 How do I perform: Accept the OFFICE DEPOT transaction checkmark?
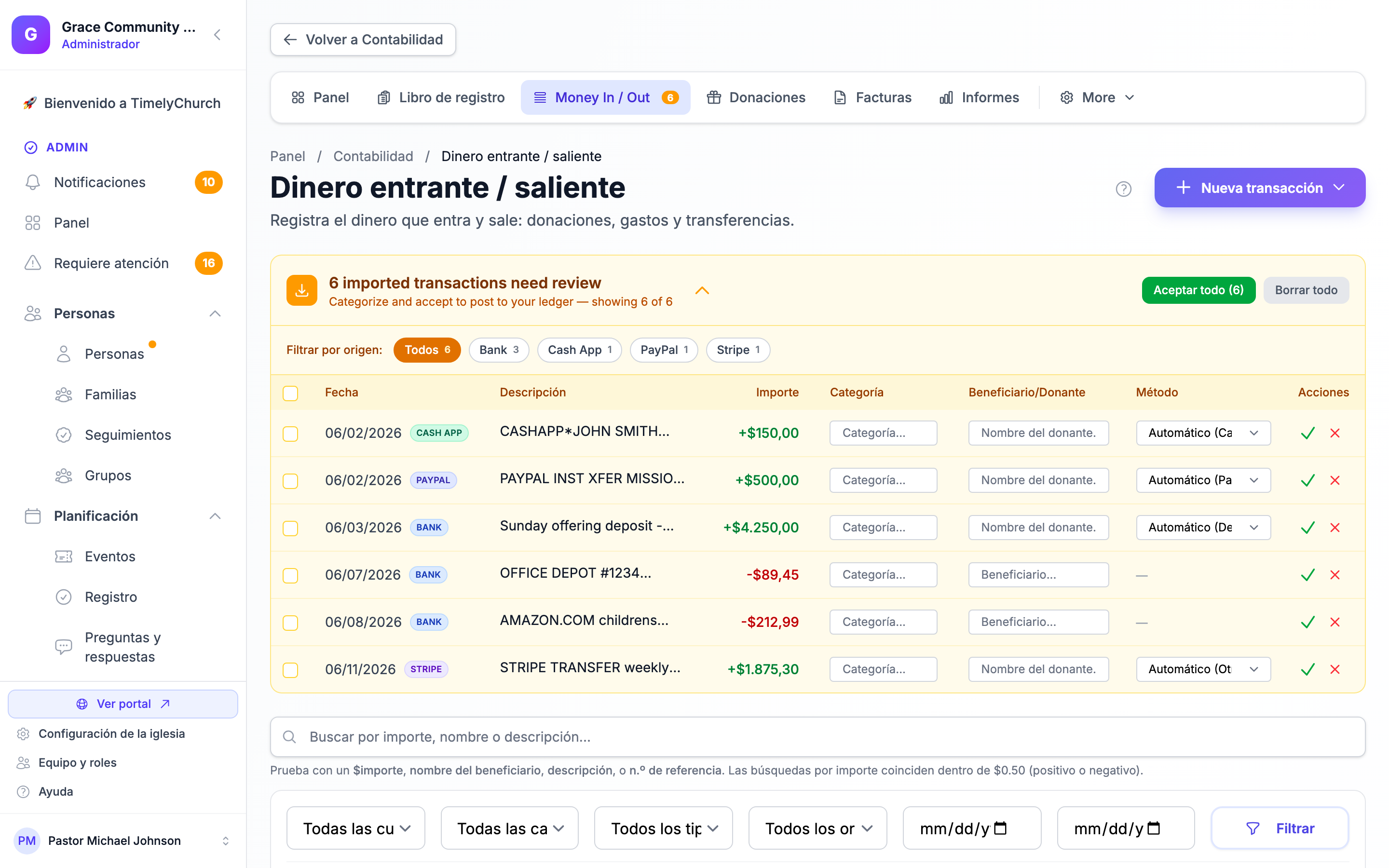pyautogui.click(x=1307, y=575)
